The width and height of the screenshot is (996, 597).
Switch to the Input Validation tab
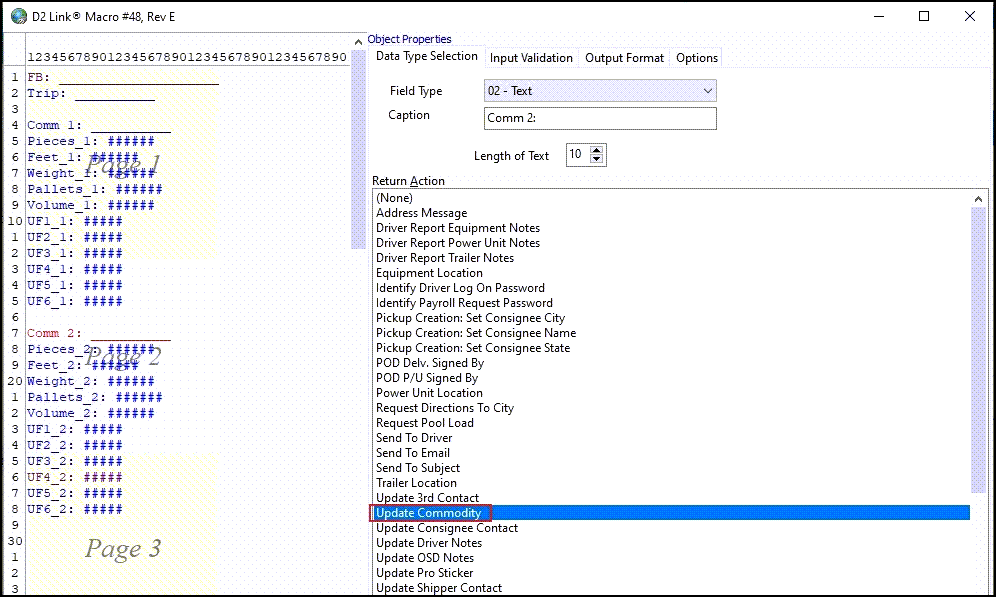(x=531, y=58)
